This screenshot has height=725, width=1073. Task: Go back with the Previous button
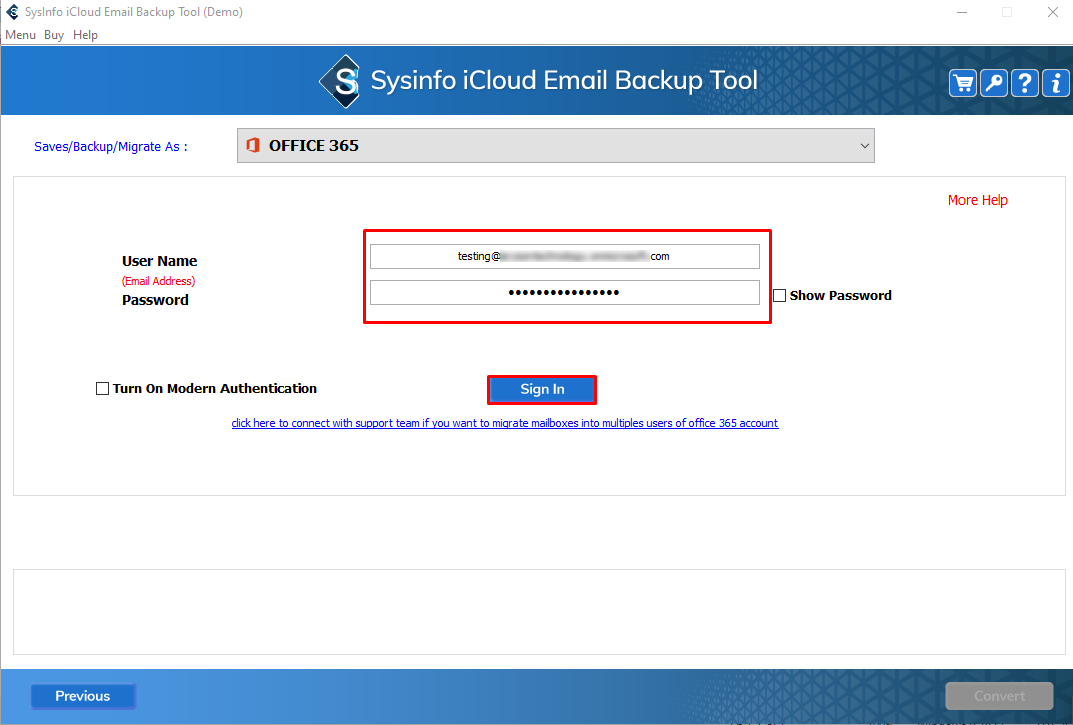83,696
